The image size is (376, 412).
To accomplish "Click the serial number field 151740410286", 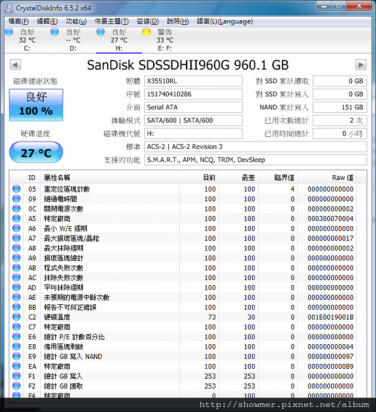I will [x=193, y=94].
